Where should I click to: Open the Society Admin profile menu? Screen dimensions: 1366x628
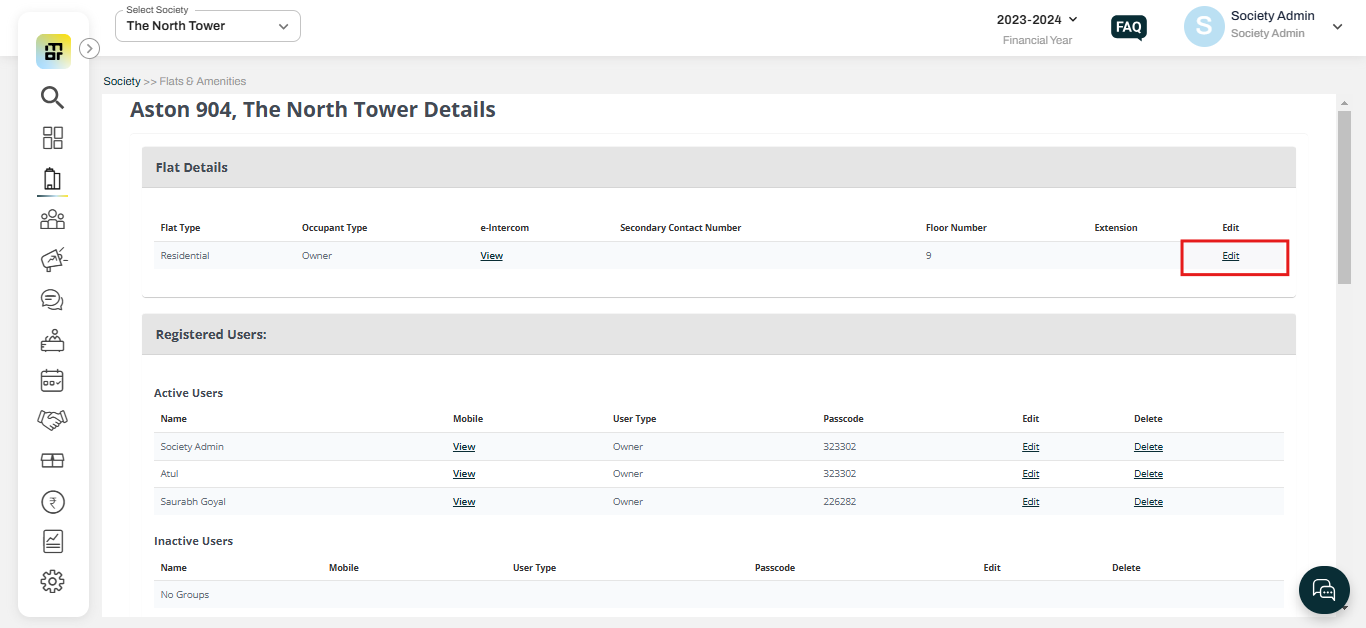pyautogui.click(x=1264, y=27)
